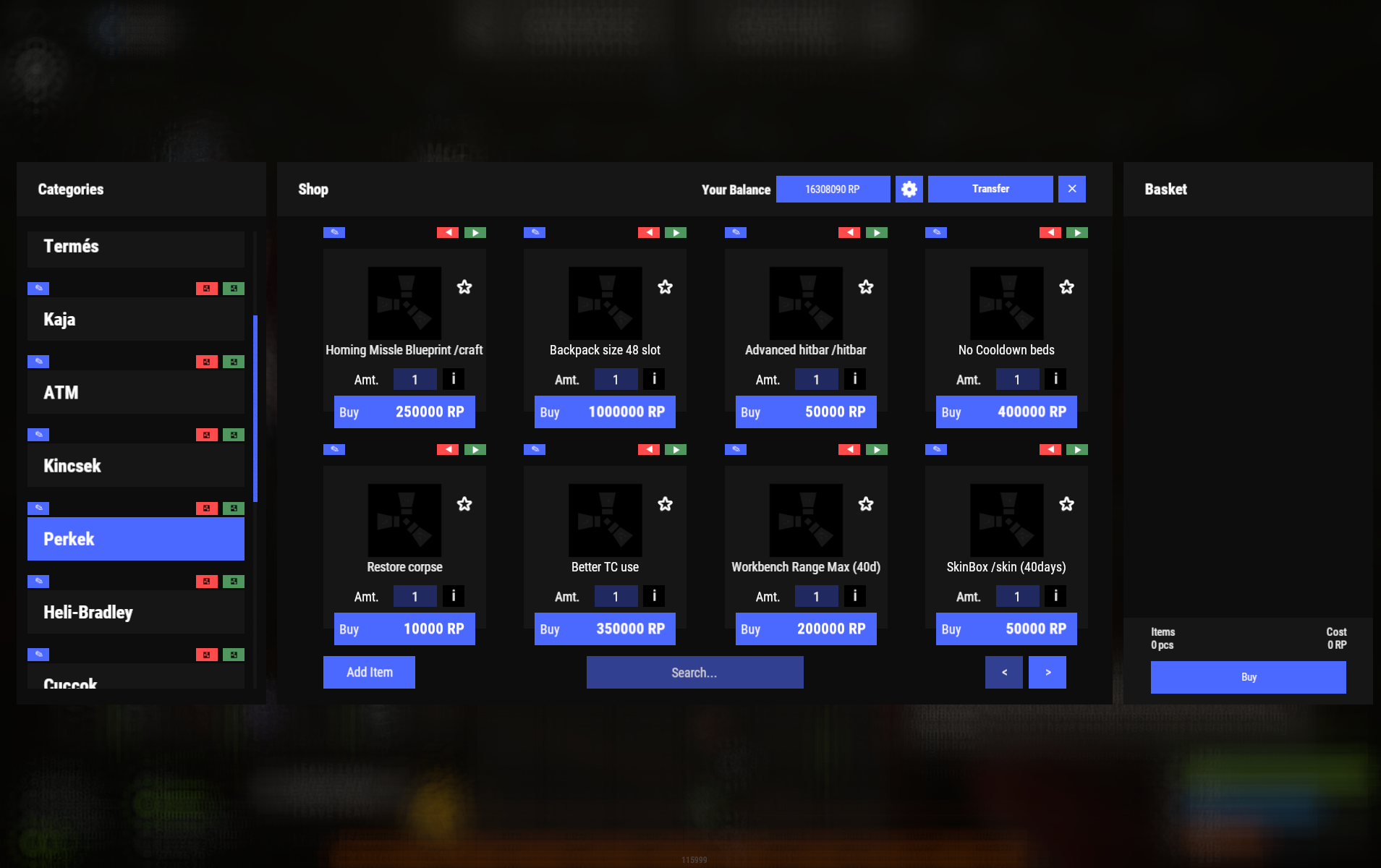1381x868 pixels.
Task: Show info for Advanced hitbar item
Action: click(x=854, y=379)
